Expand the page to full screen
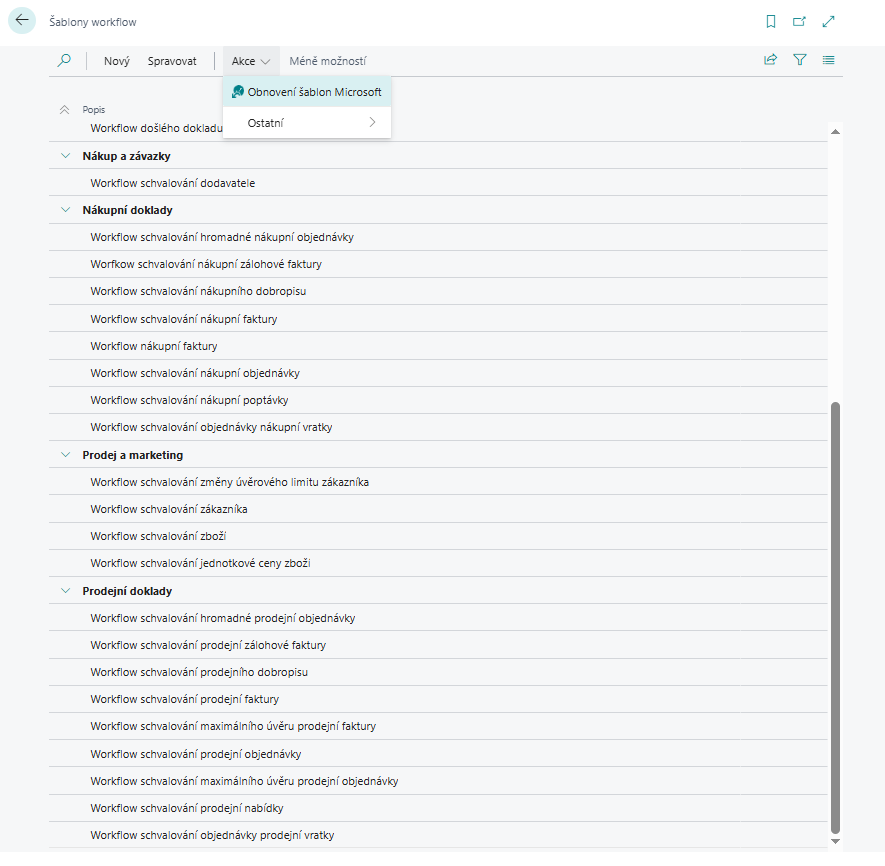 828,21
